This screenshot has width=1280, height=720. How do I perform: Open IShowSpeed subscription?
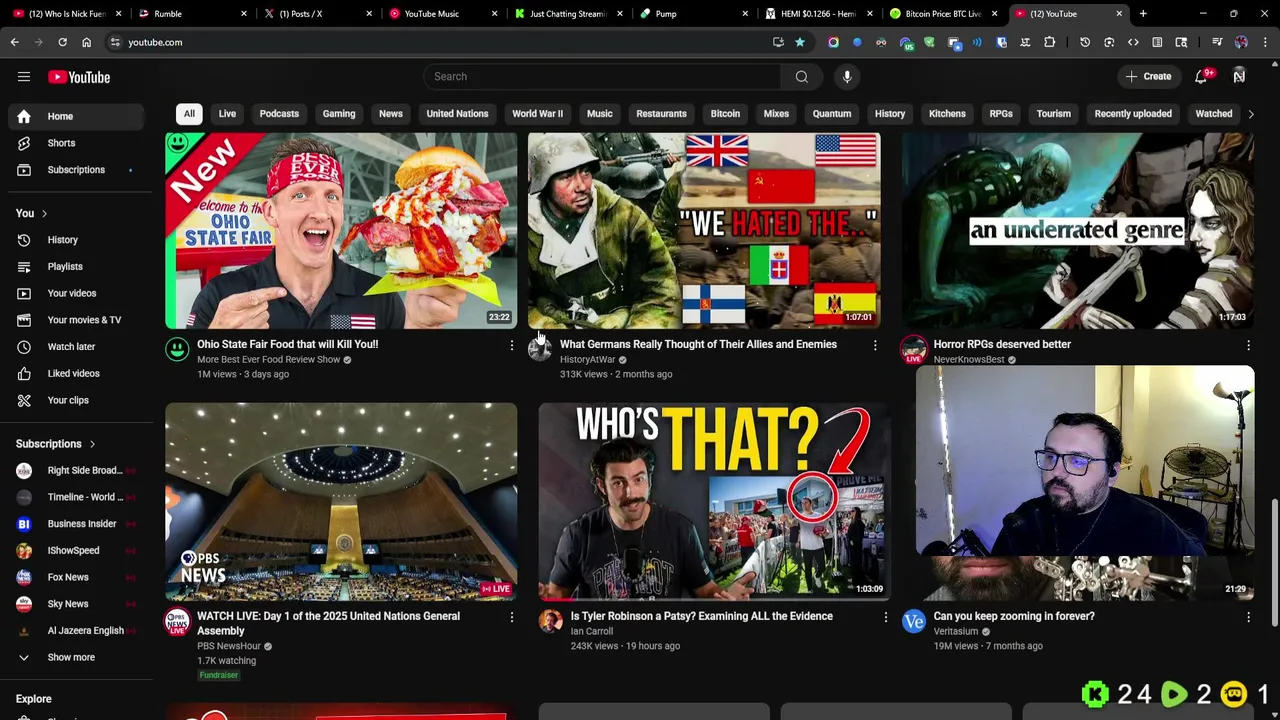tap(76, 551)
